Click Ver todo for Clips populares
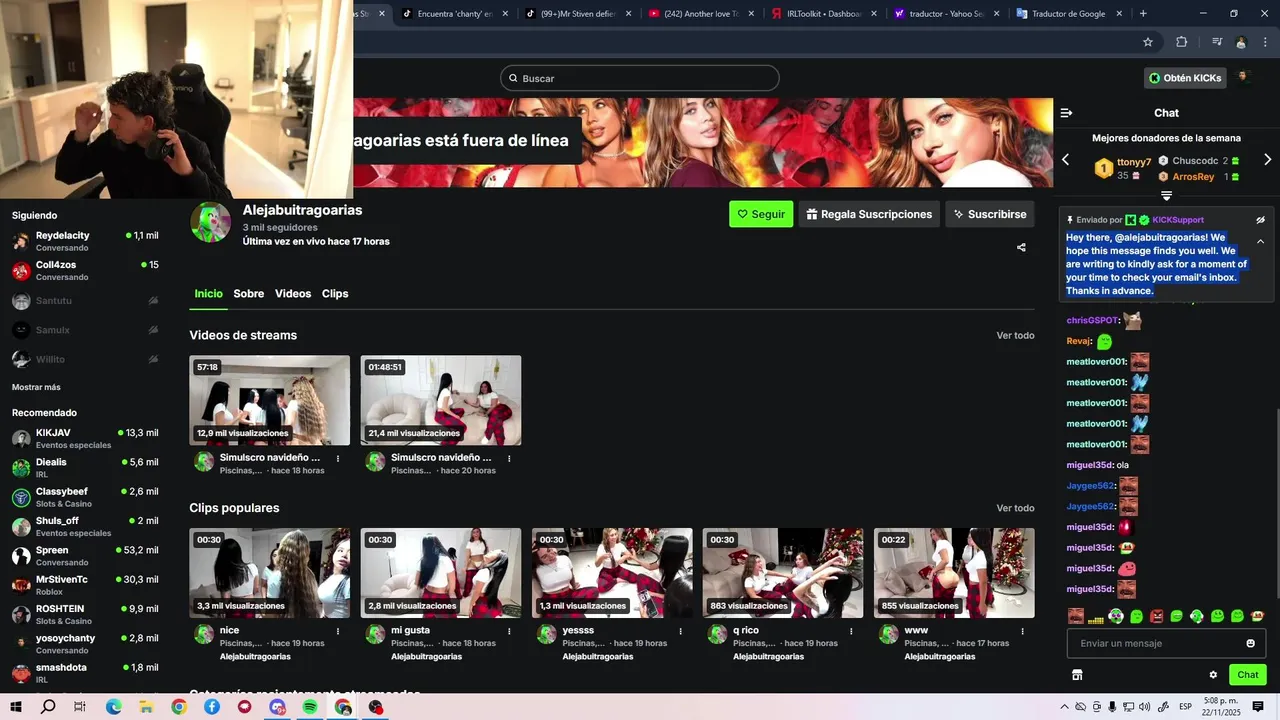Viewport: 1280px width, 720px height. click(x=1015, y=508)
